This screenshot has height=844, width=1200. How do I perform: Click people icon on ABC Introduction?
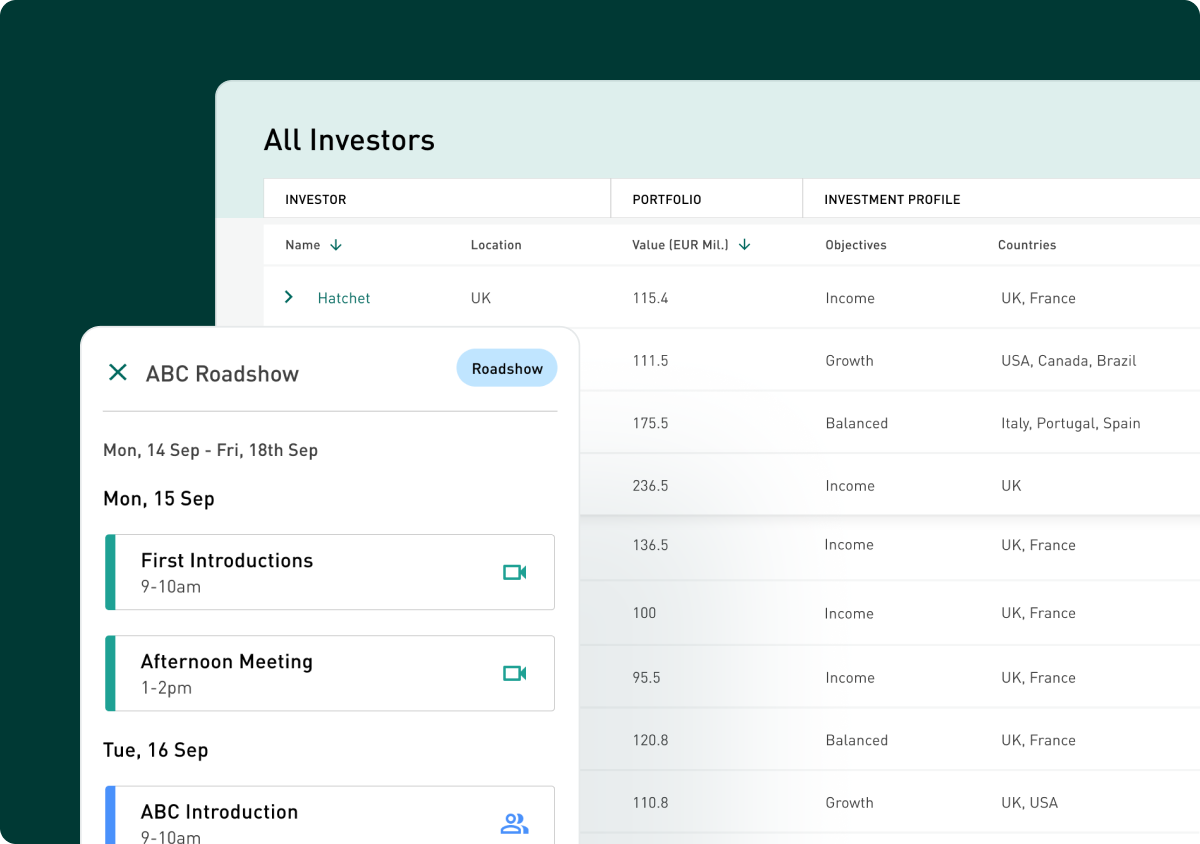click(x=514, y=824)
